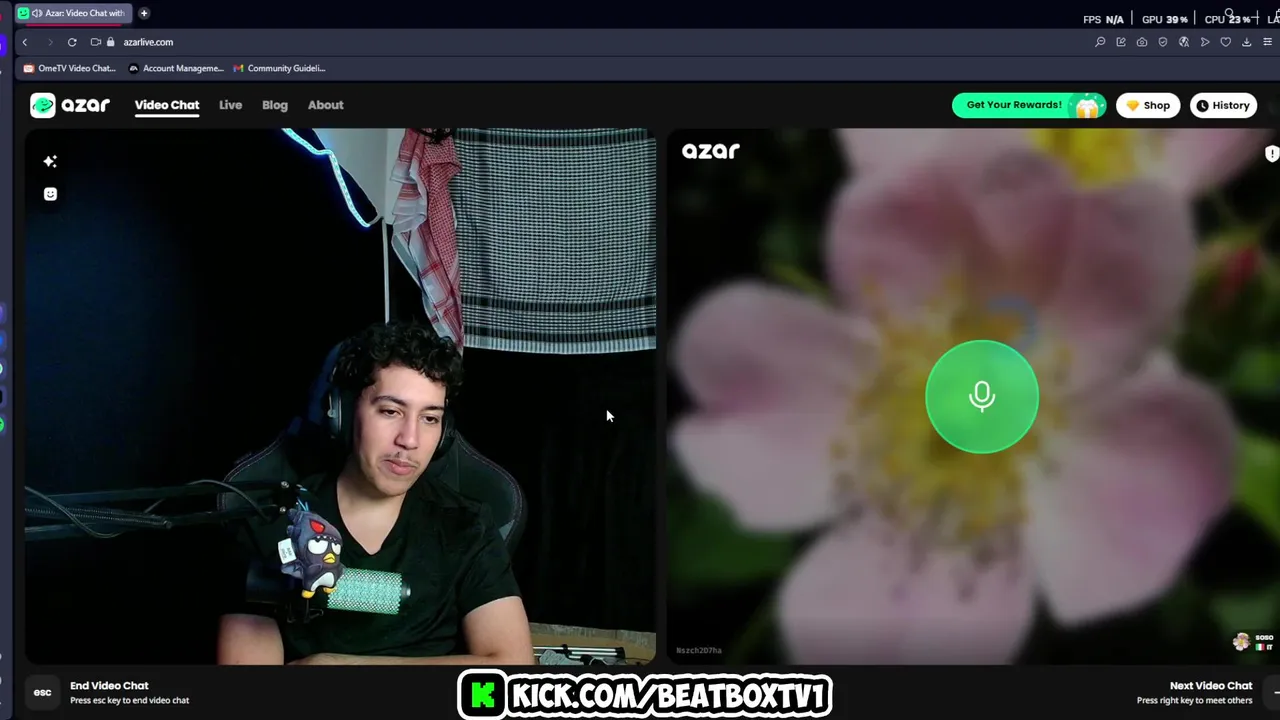
Task: Click the edit page toolbar icon
Action: pos(1121,42)
